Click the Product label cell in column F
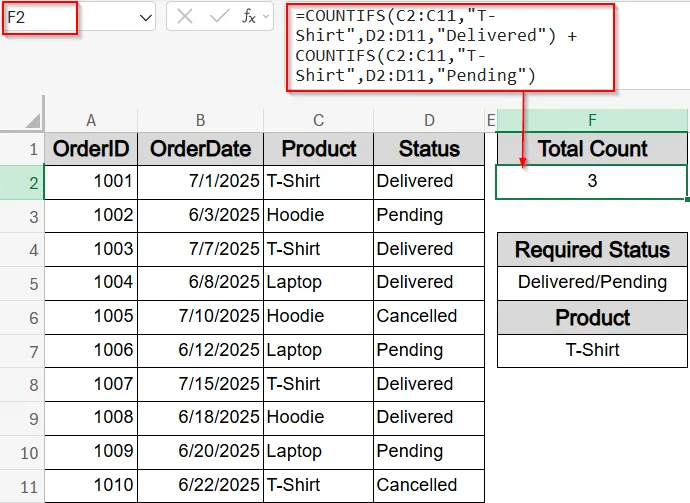The width and height of the screenshot is (690, 503). pyautogui.click(x=592, y=317)
